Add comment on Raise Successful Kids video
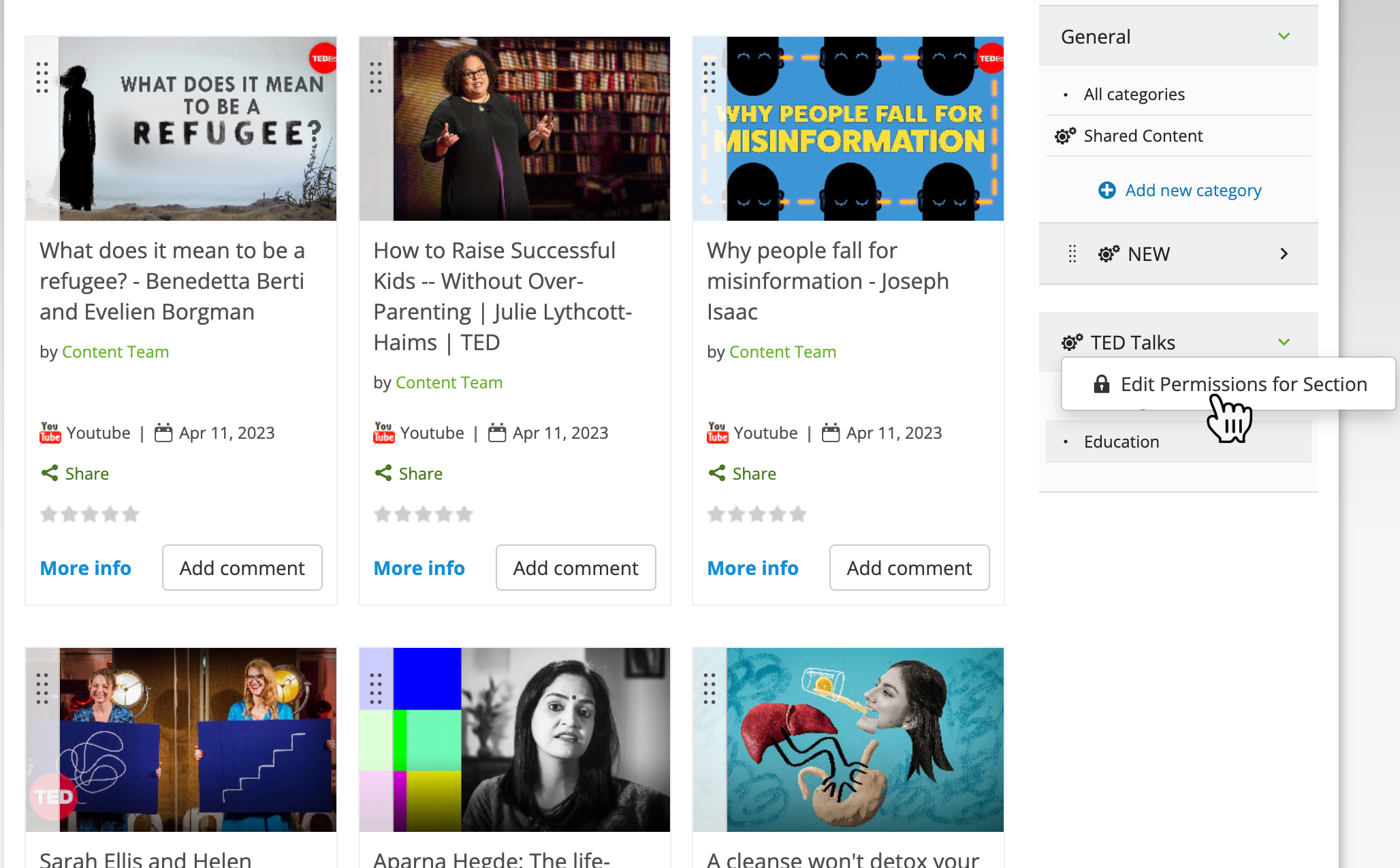The image size is (1400, 868). (576, 568)
